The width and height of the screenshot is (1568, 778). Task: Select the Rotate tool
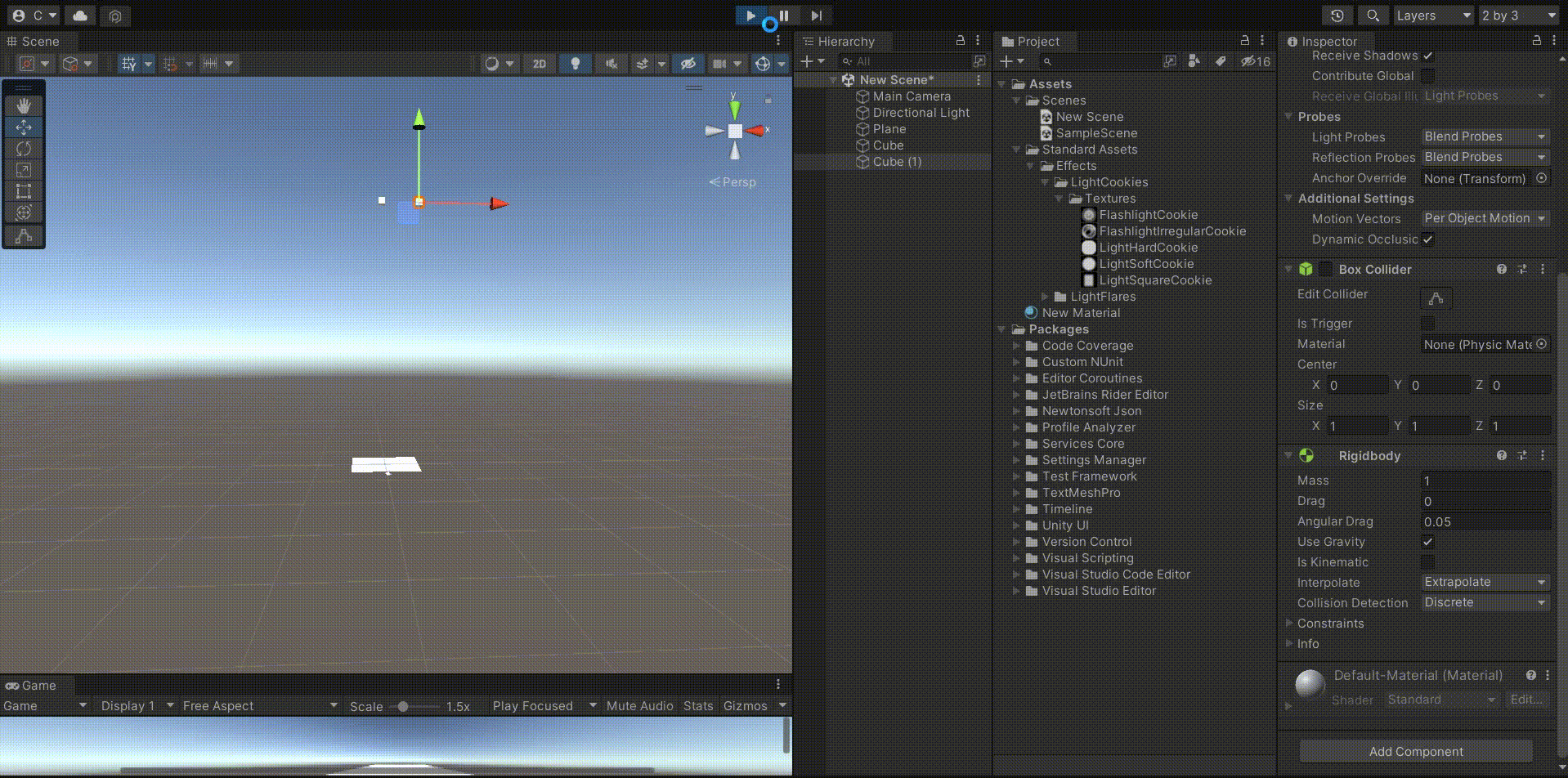[x=24, y=149]
